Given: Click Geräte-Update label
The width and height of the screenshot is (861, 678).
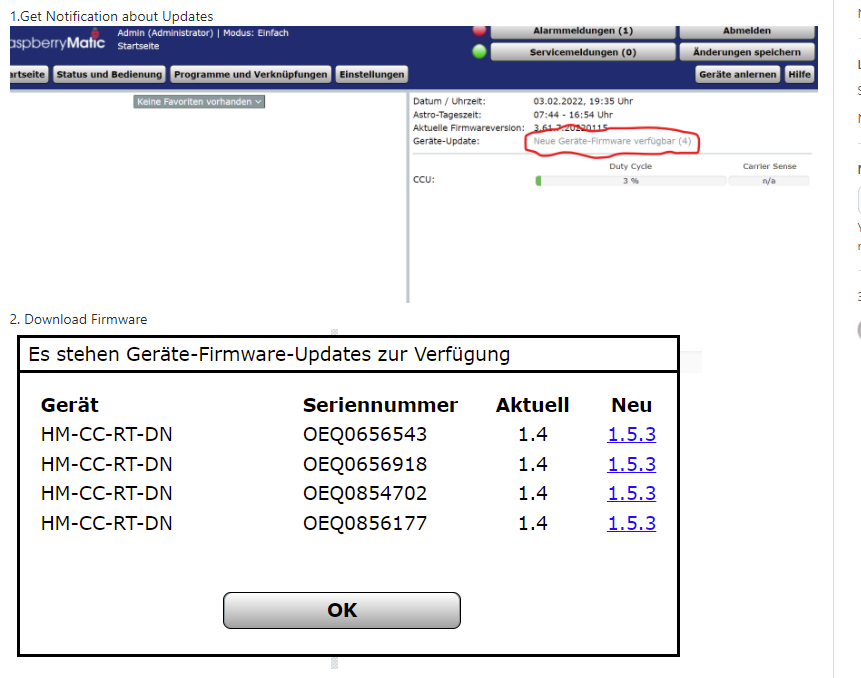Looking at the screenshot, I should 446,141.
